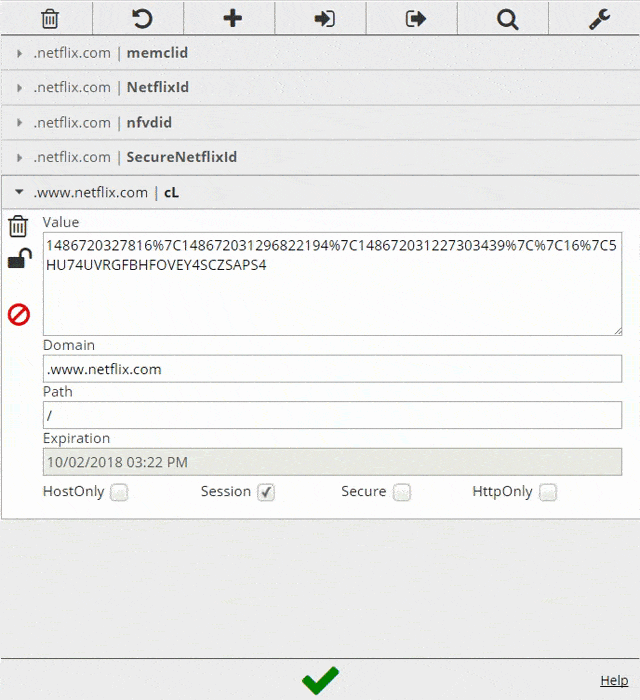640x700 pixels.
Task: Select the NetflixId cookie name text
Action: coord(158,88)
